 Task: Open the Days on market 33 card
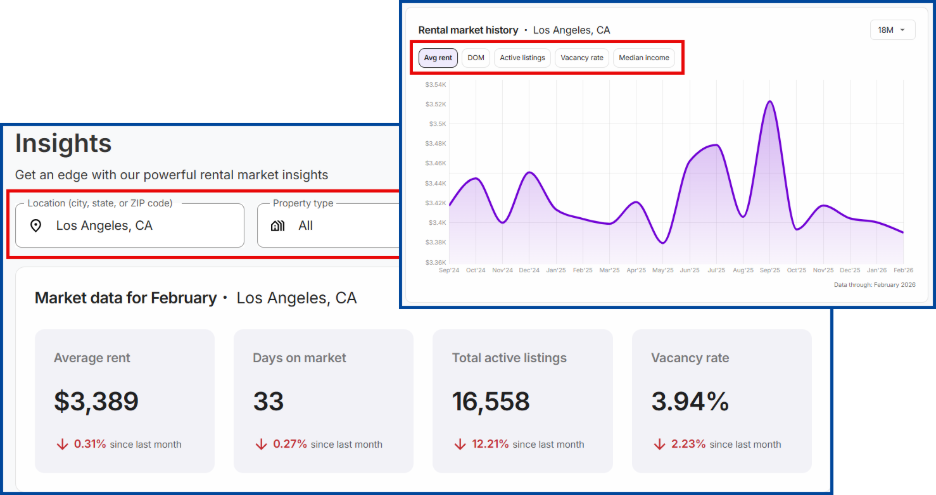pyautogui.click(x=323, y=401)
